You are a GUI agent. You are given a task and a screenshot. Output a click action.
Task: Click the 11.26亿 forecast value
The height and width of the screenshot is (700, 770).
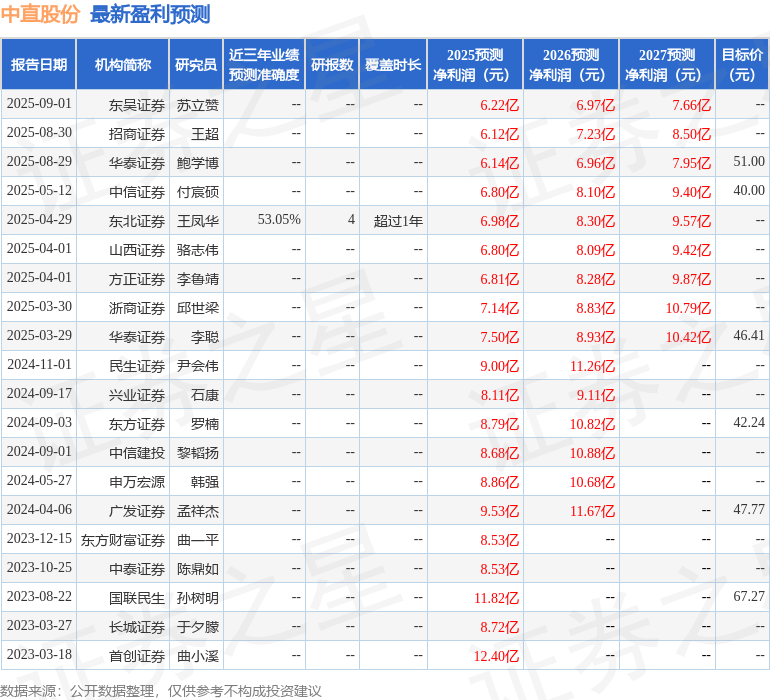point(592,366)
